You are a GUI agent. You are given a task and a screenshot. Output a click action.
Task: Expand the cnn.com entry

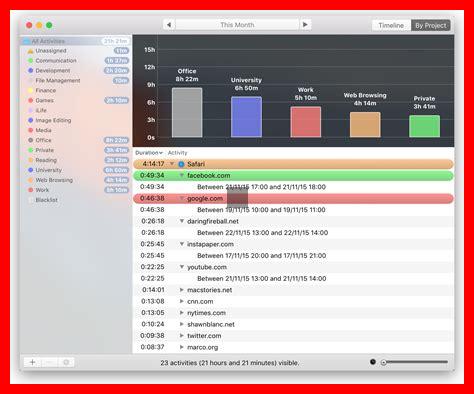click(x=182, y=301)
